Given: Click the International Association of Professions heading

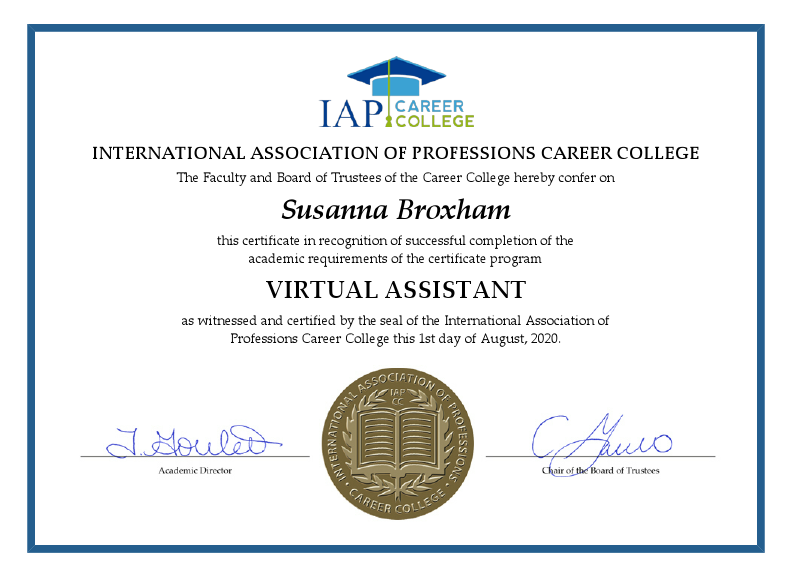Looking at the screenshot, I should coord(395,153).
